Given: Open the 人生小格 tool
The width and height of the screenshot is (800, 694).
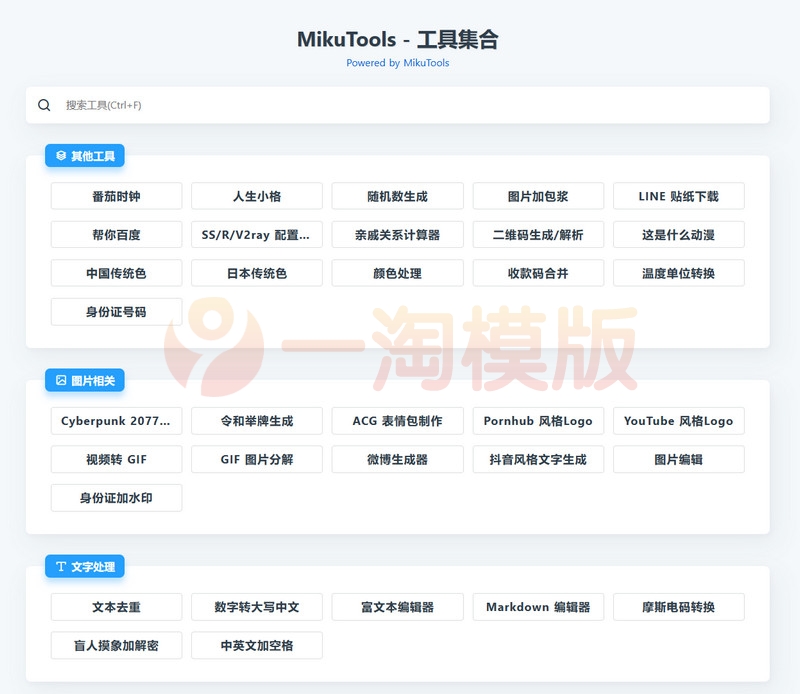Looking at the screenshot, I should (257, 196).
